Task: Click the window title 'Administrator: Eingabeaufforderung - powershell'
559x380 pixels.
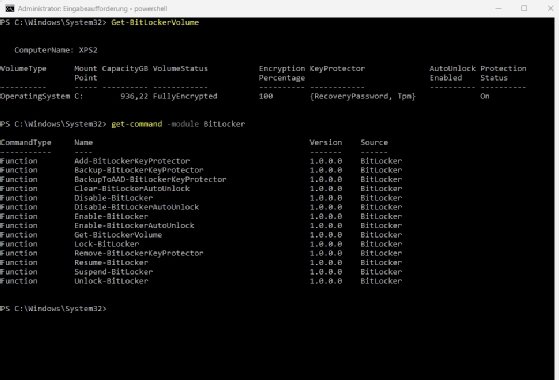Action: [x=92, y=9]
